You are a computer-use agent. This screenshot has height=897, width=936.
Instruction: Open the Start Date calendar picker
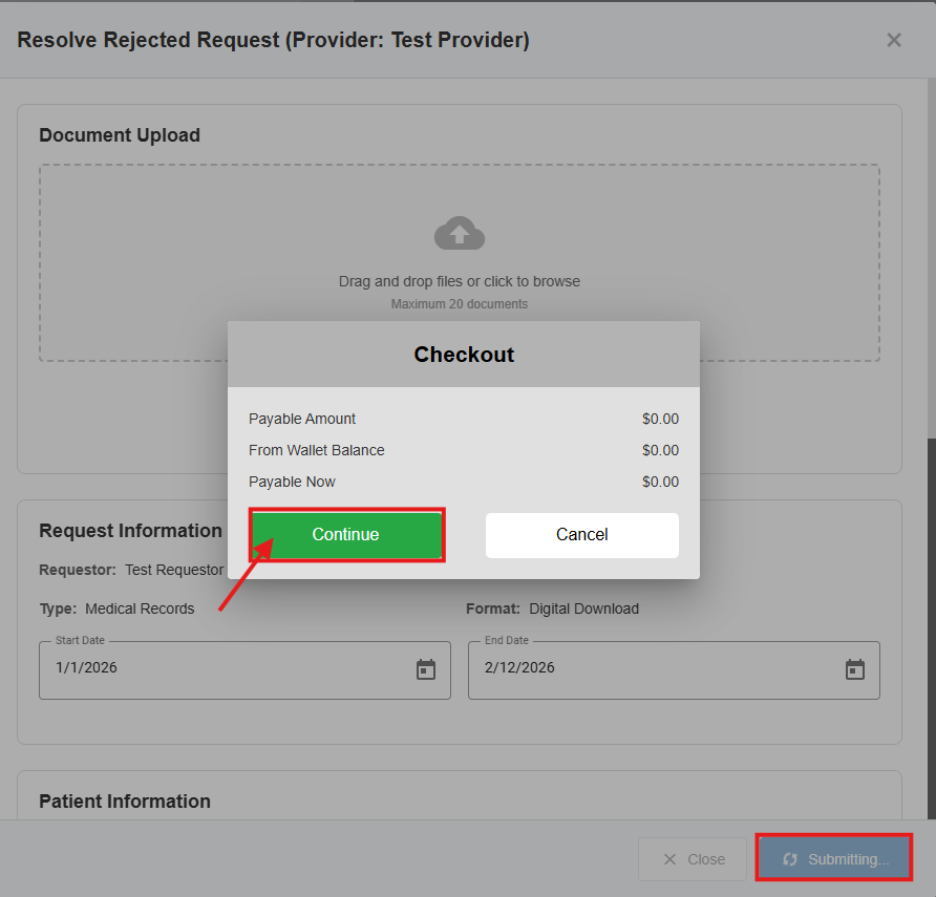[426, 670]
